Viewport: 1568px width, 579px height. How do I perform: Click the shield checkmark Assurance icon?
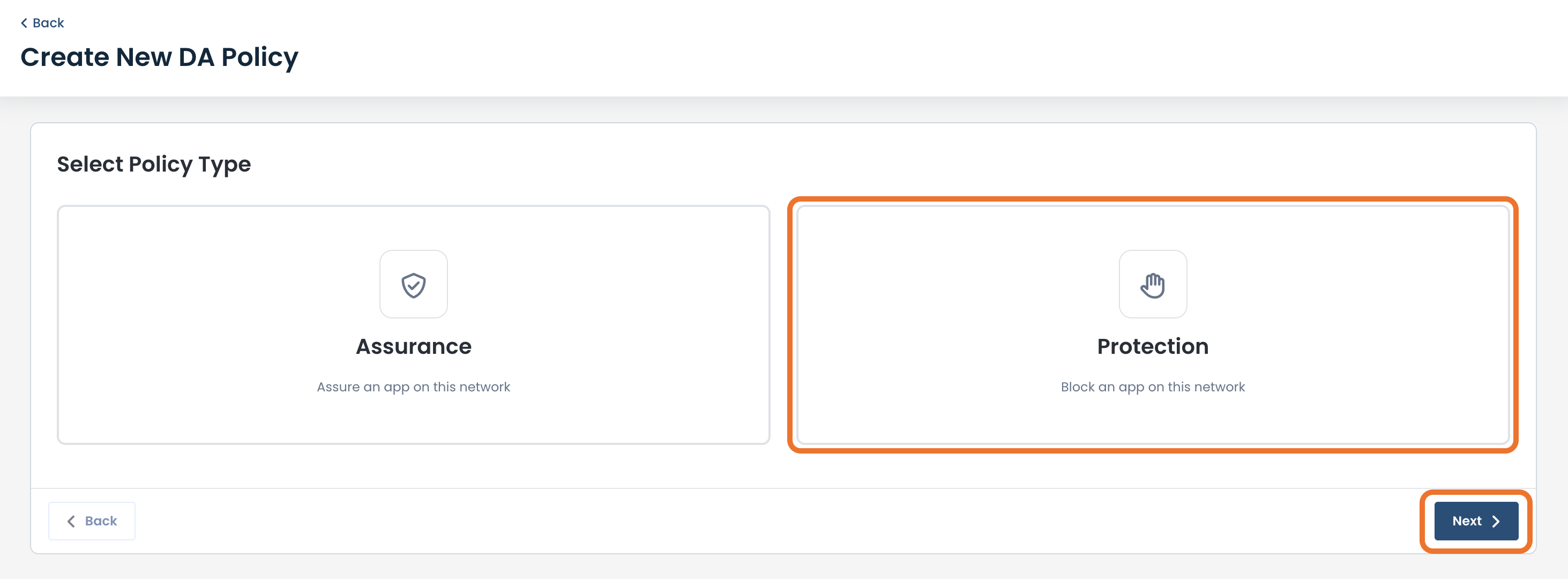click(413, 284)
